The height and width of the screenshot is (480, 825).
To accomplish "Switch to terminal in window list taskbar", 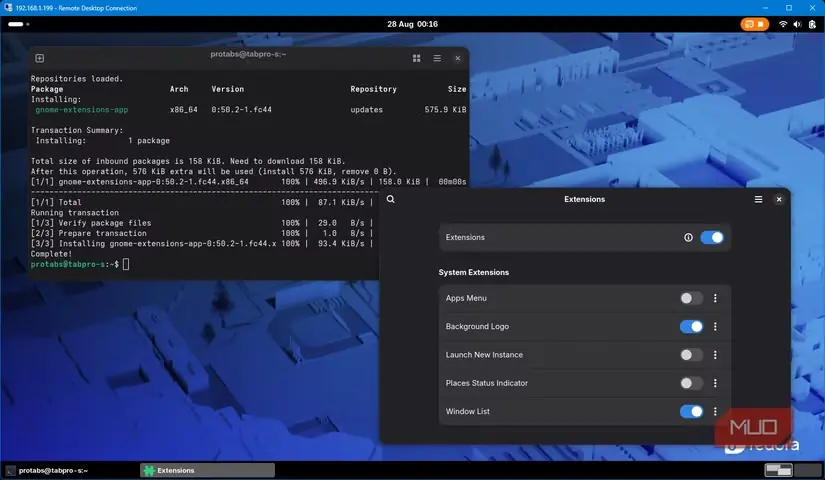I will [x=71, y=470].
